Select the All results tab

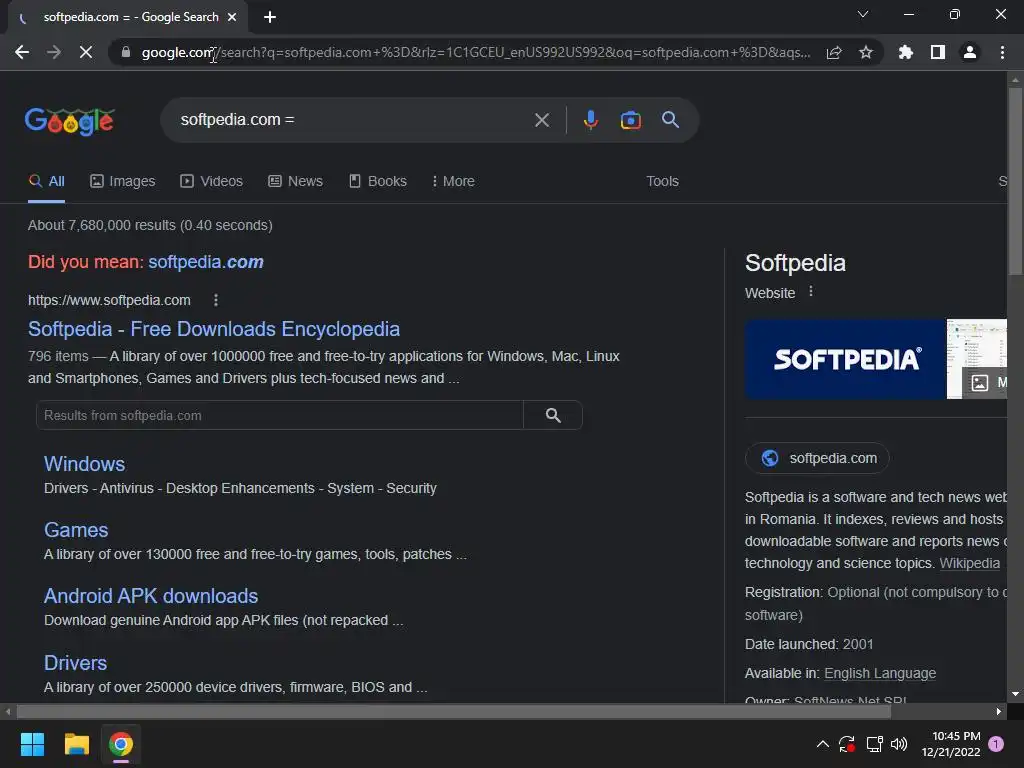[46, 182]
